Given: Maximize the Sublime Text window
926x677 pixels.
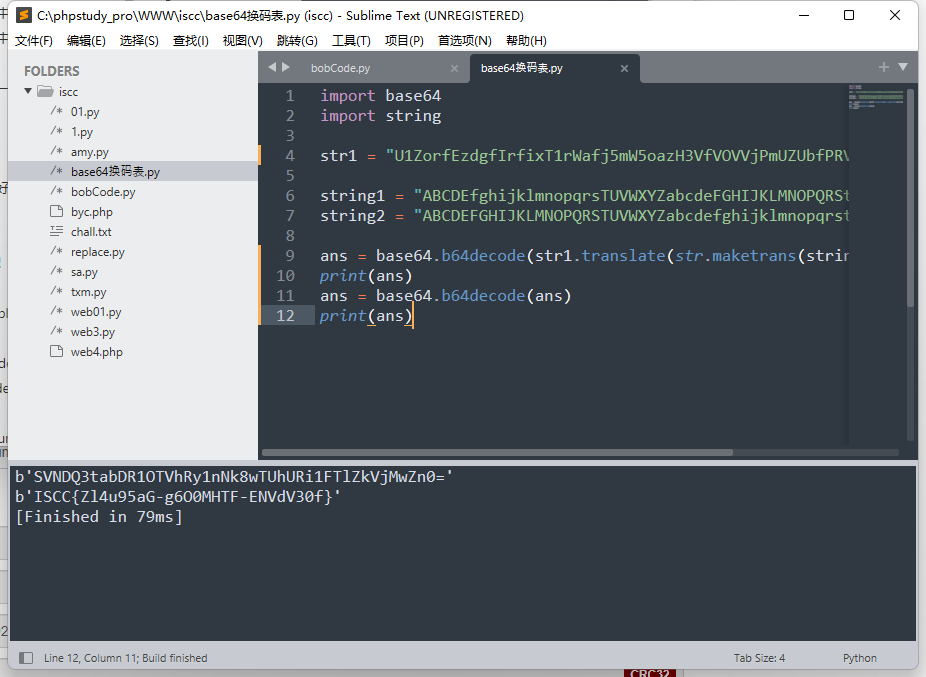Looking at the screenshot, I should pos(849,15).
